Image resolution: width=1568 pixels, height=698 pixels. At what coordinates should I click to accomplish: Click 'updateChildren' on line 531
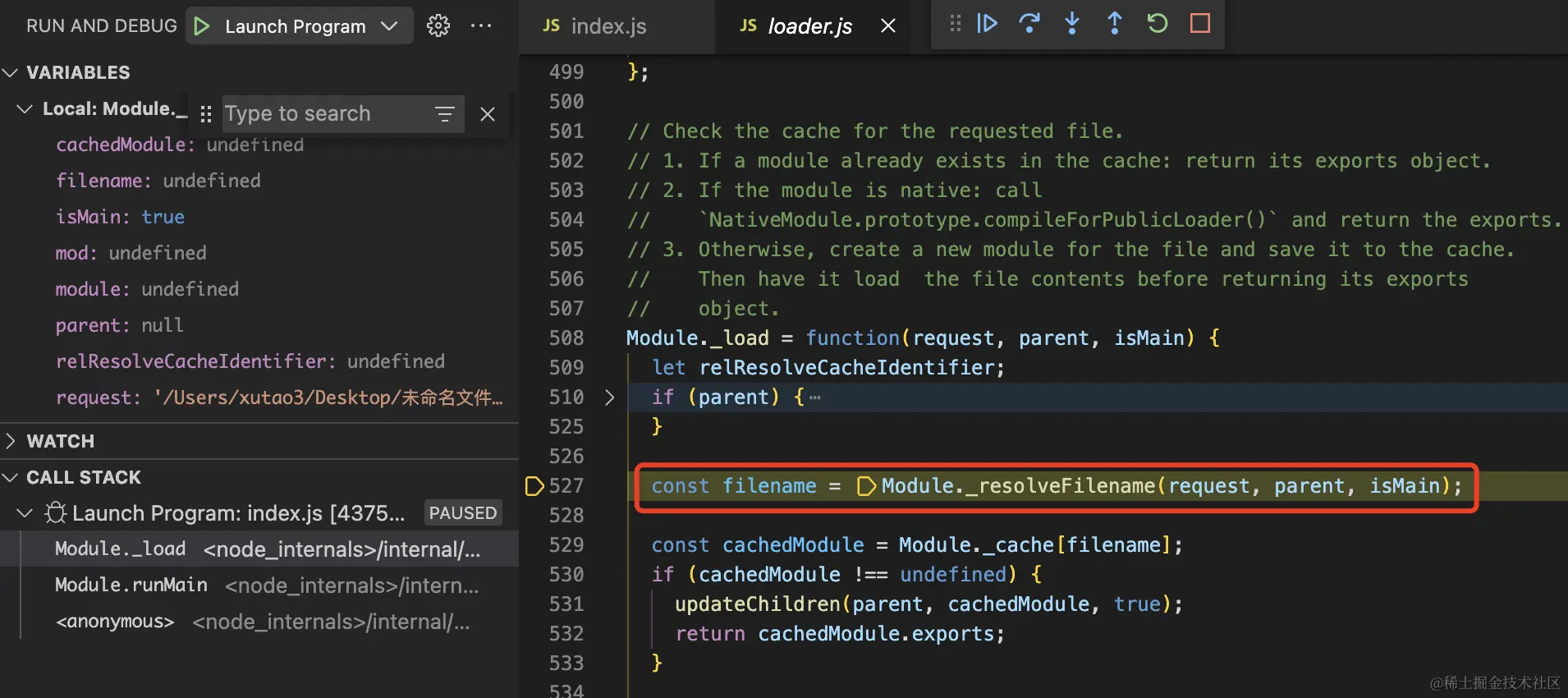tap(758, 604)
